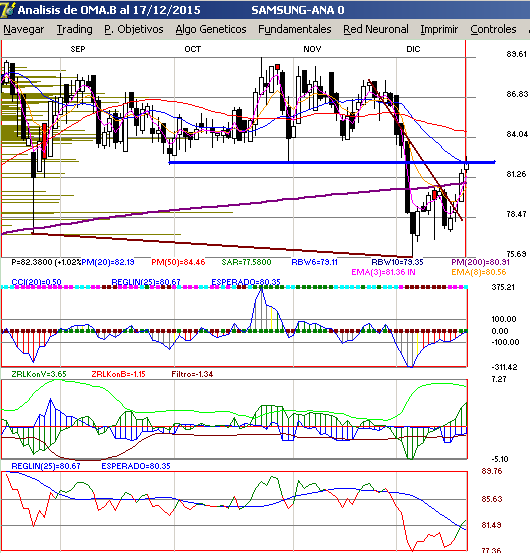Open the Navegar menu
The image size is (530, 553).
[x=24, y=29]
